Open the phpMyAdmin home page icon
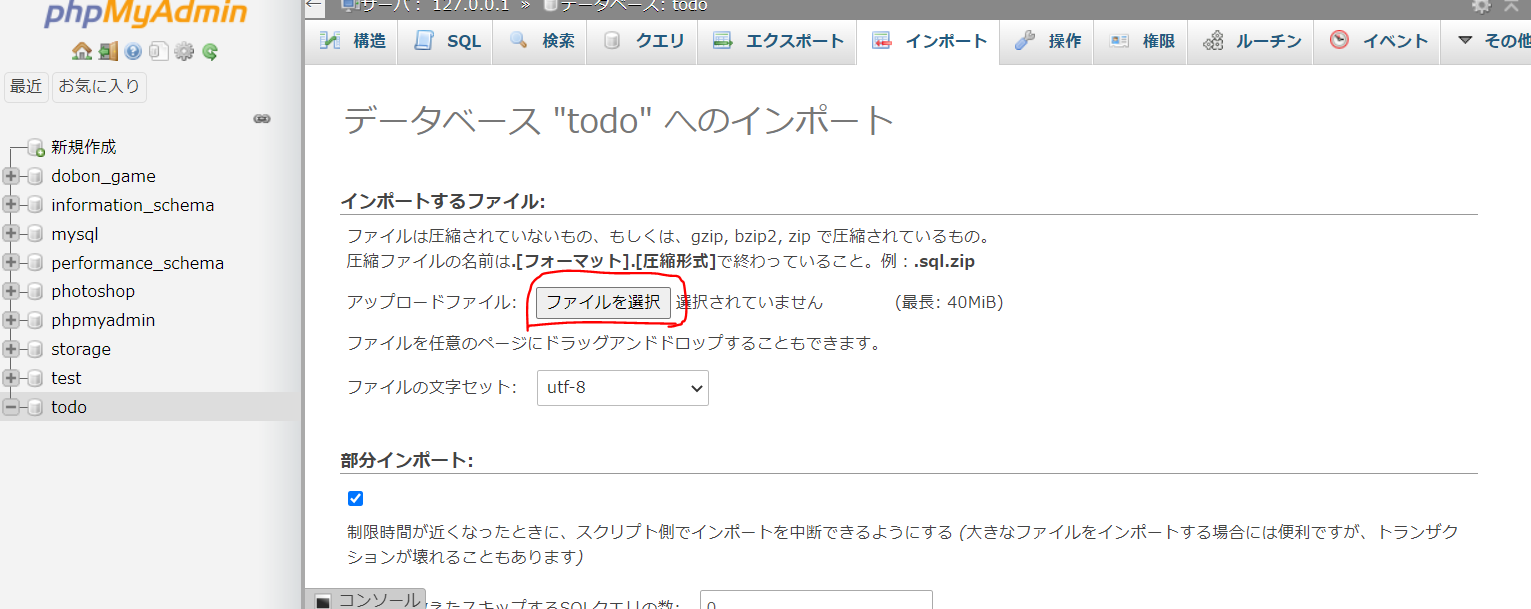Image resolution: width=1531 pixels, height=609 pixels. point(82,49)
